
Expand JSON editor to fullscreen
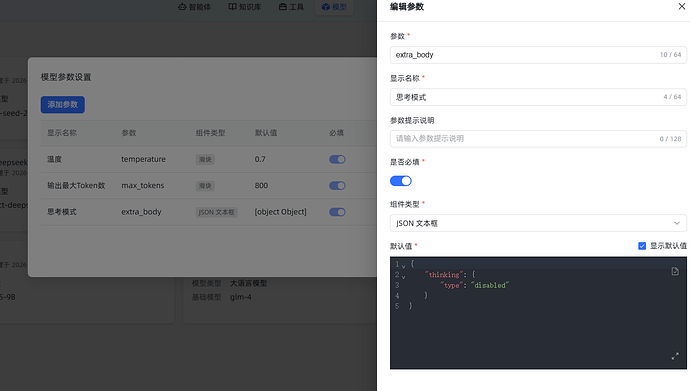(x=675, y=356)
